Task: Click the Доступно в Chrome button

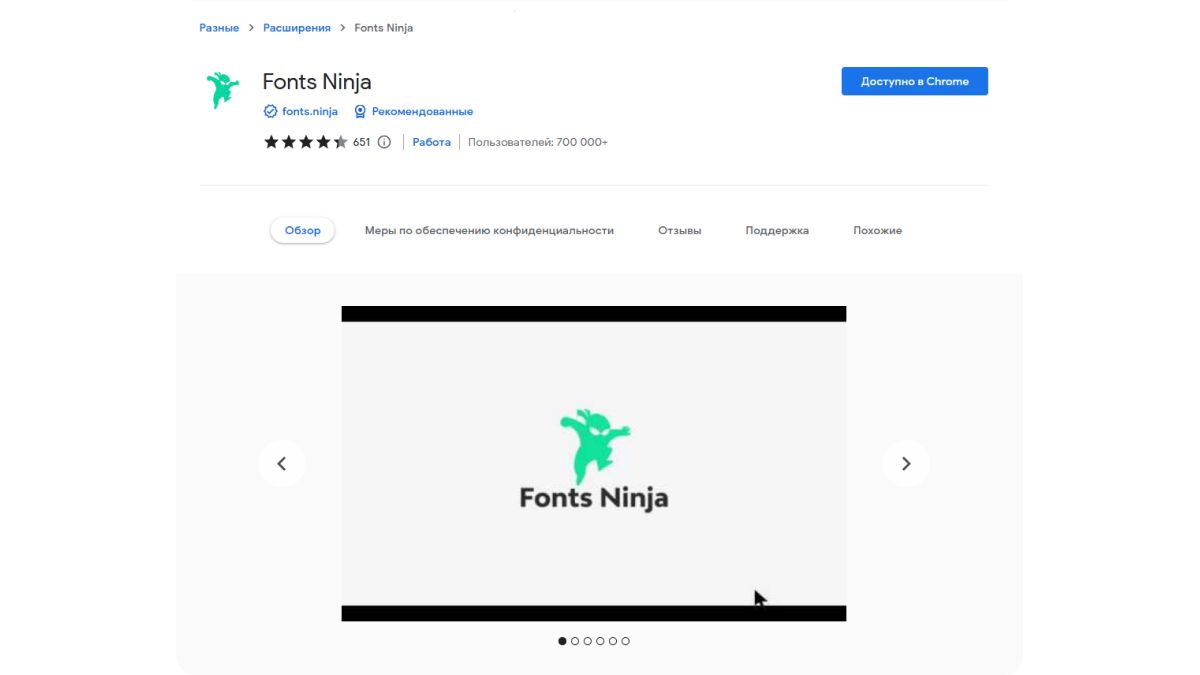Action: point(913,81)
